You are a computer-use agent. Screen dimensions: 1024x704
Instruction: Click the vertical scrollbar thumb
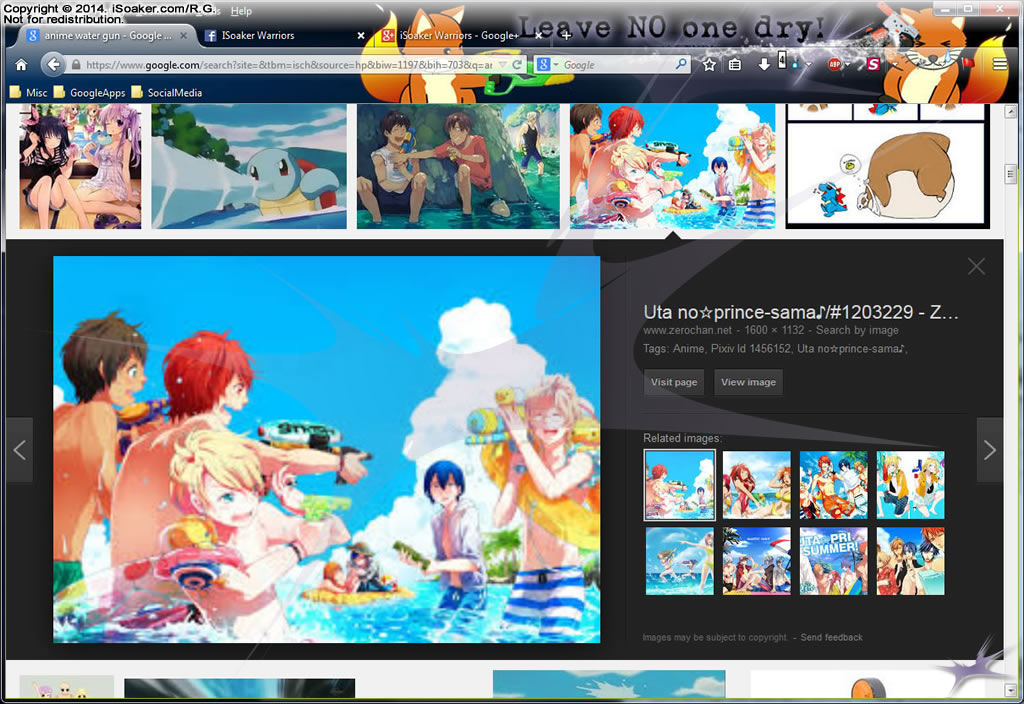[x=1010, y=174]
